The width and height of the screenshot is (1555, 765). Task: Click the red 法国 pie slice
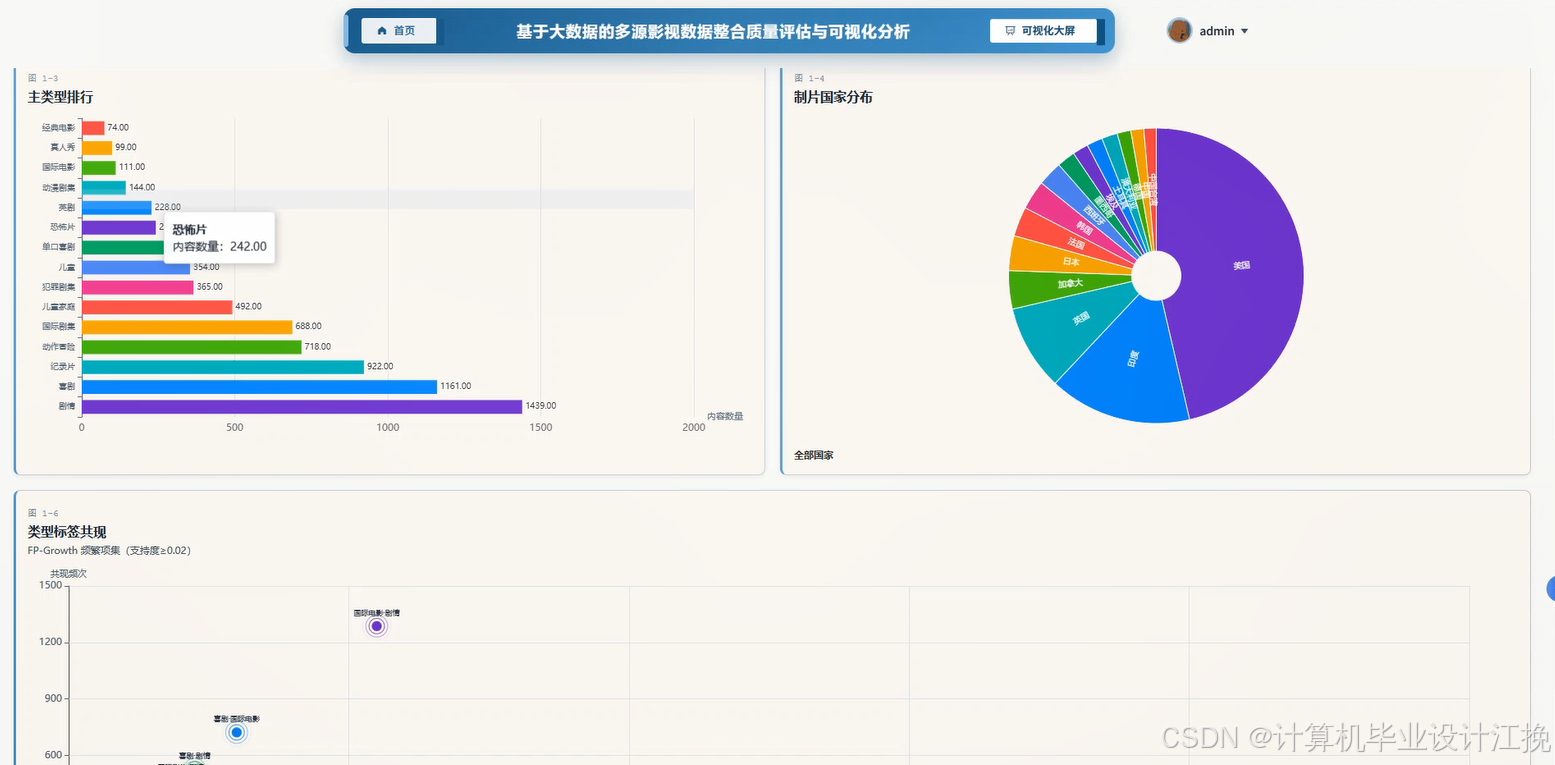[x=1076, y=243]
